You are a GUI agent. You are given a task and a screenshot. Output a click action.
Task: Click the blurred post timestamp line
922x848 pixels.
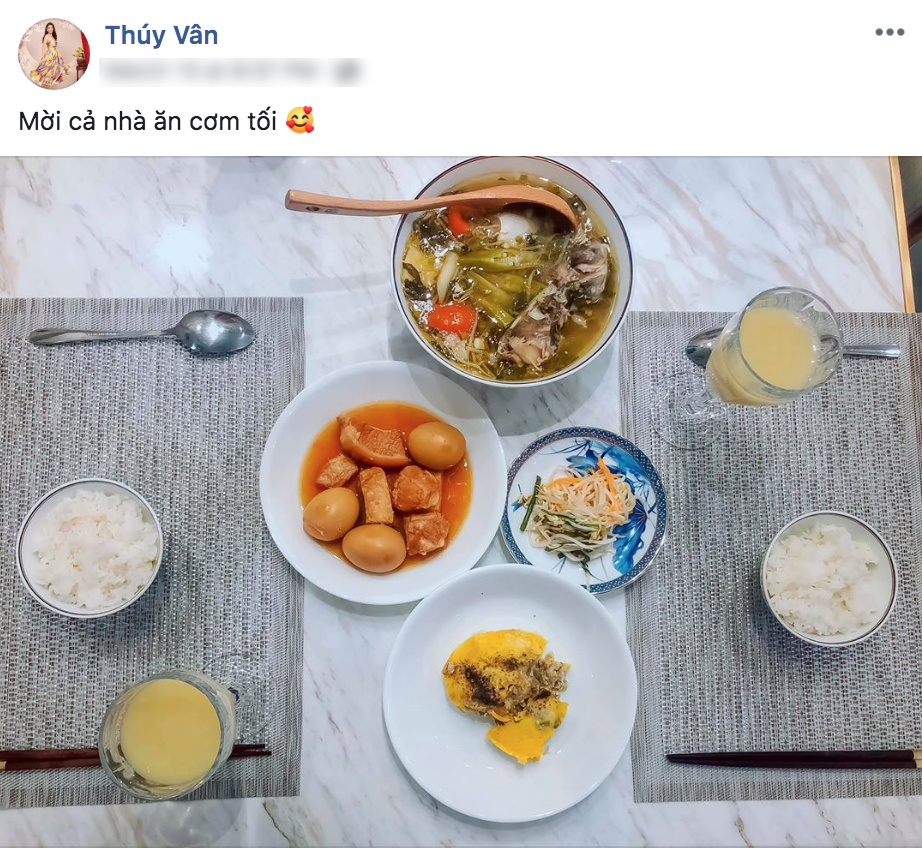coord(230,72)
